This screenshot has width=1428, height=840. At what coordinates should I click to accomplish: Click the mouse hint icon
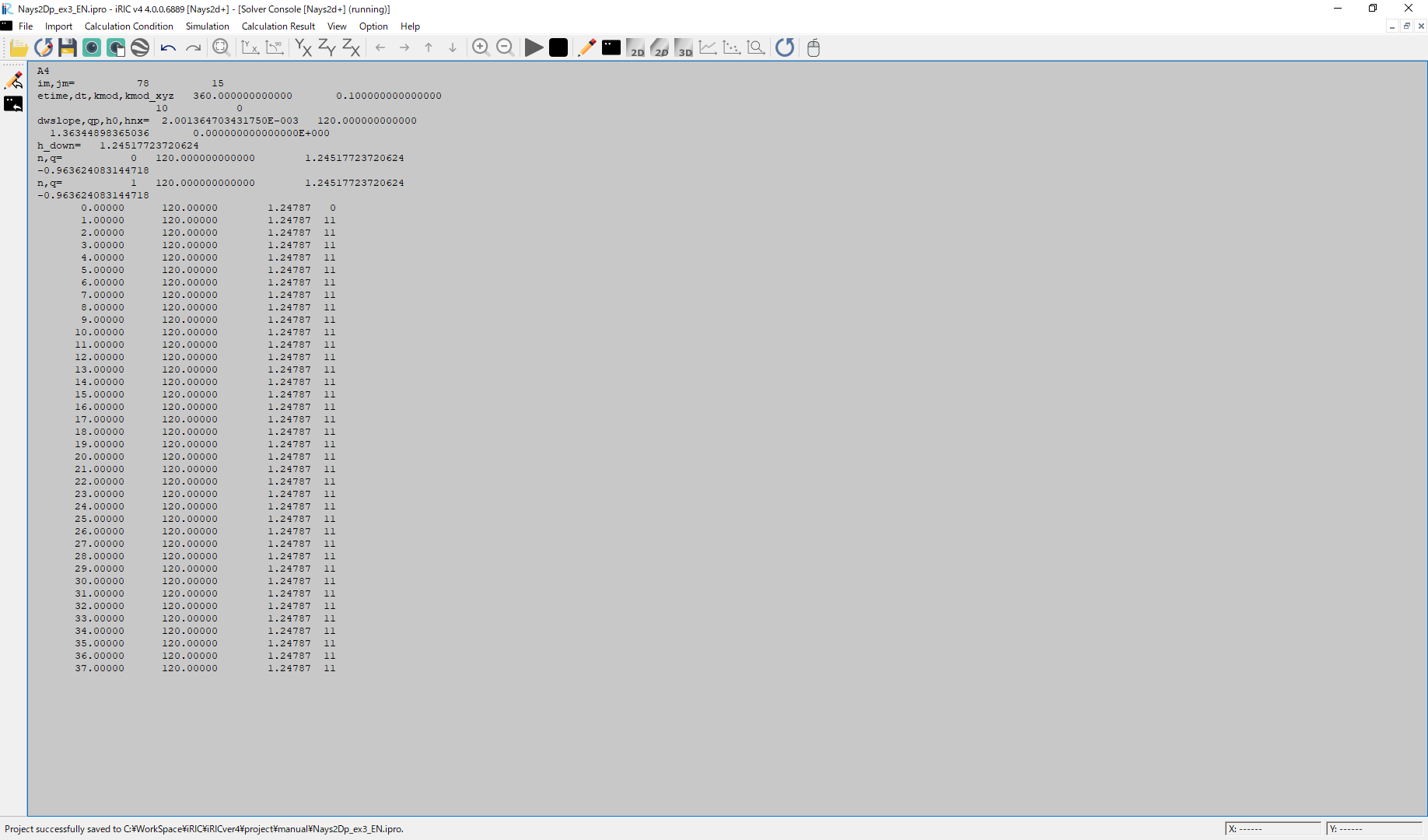814,47
